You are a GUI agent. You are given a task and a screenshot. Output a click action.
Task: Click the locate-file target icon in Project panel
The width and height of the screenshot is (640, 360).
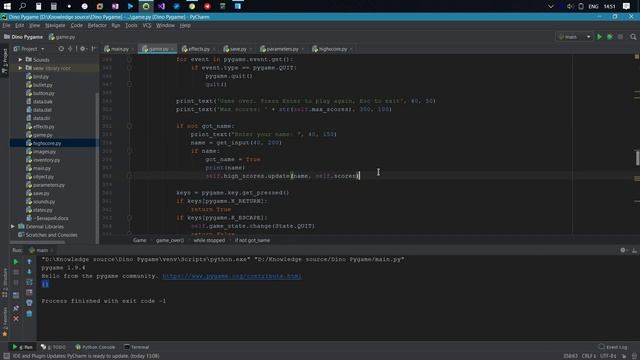[x=61, y=49]
